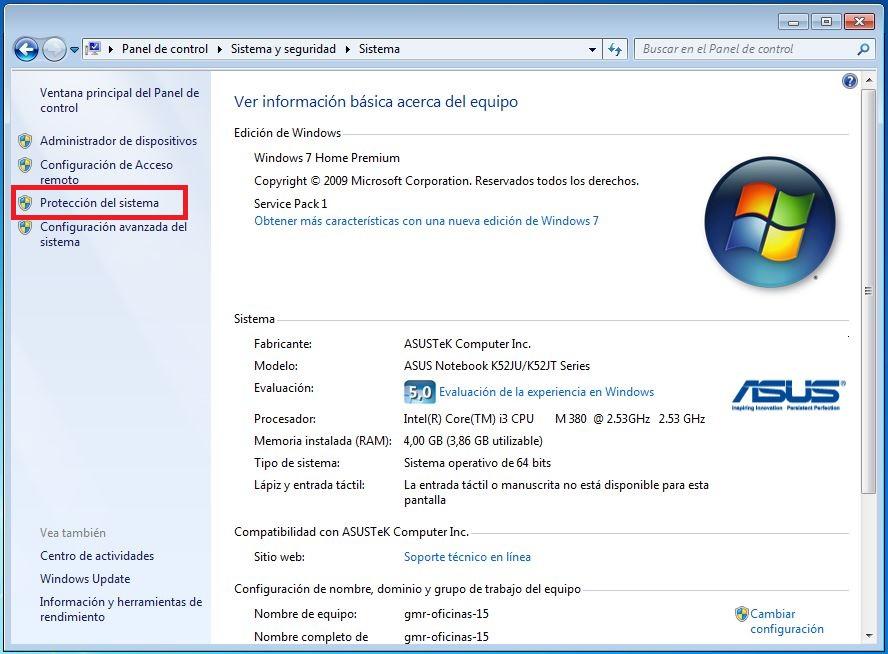The width and height of the screenshot is (888, 654).
Task: Open Protección del sistema link
Action: [x=99, y=203]
